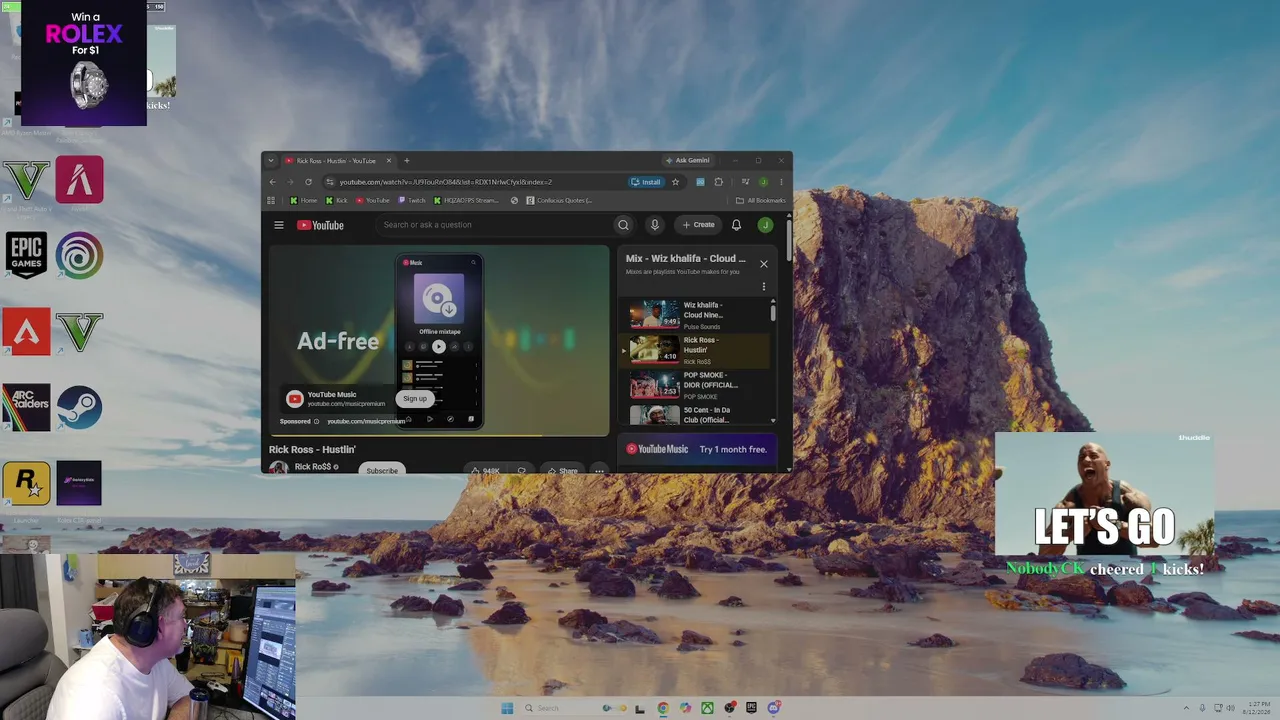The height and width of the screenshot is (720, 1280).
Task: Open the Epic Games desktop shortcut
Action: [x=26, y=255]
